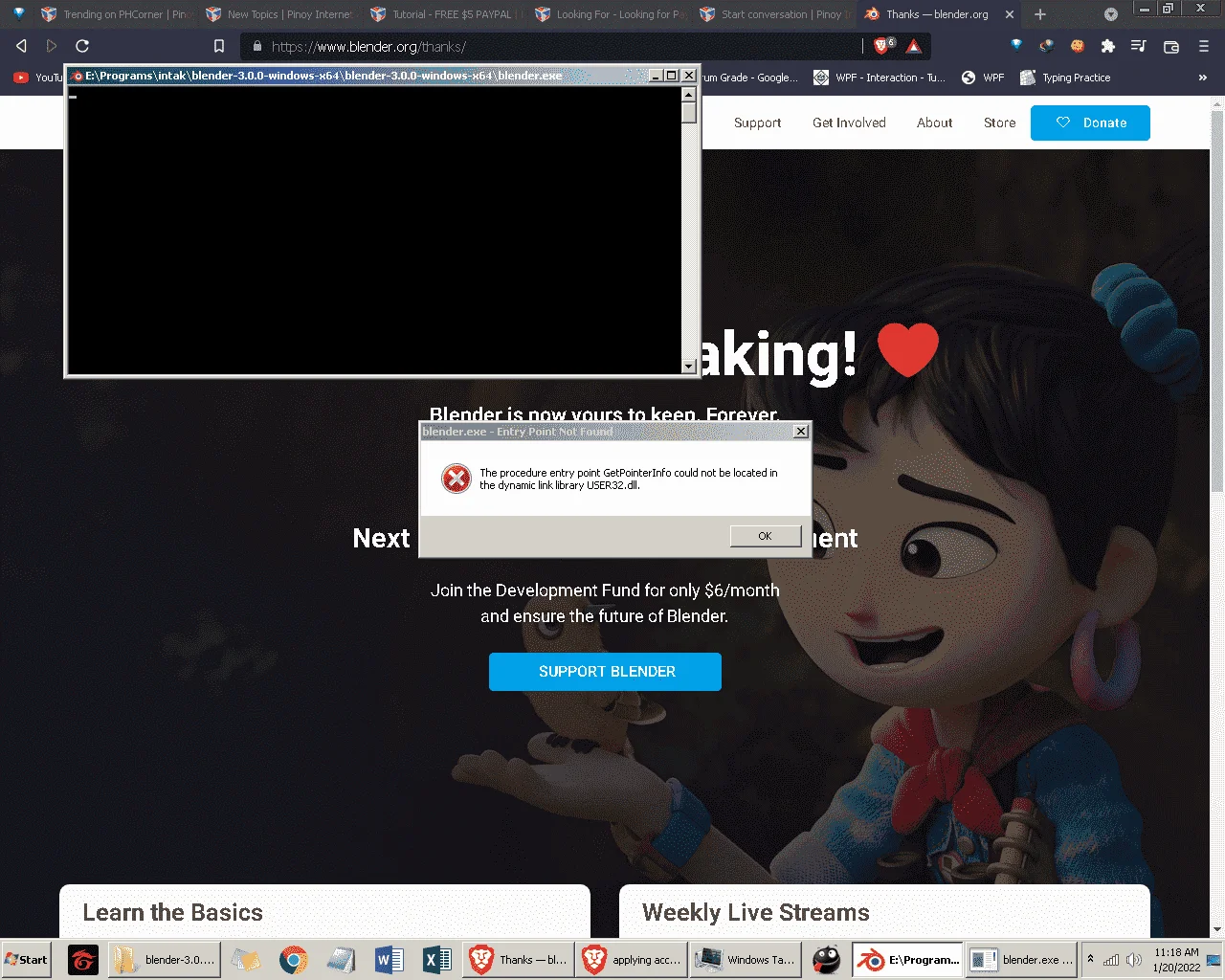Switch to New Topics Pinoy Internet tab
Screen dimensions: 1225x980
pyautogui.click(x=280, y=14)
